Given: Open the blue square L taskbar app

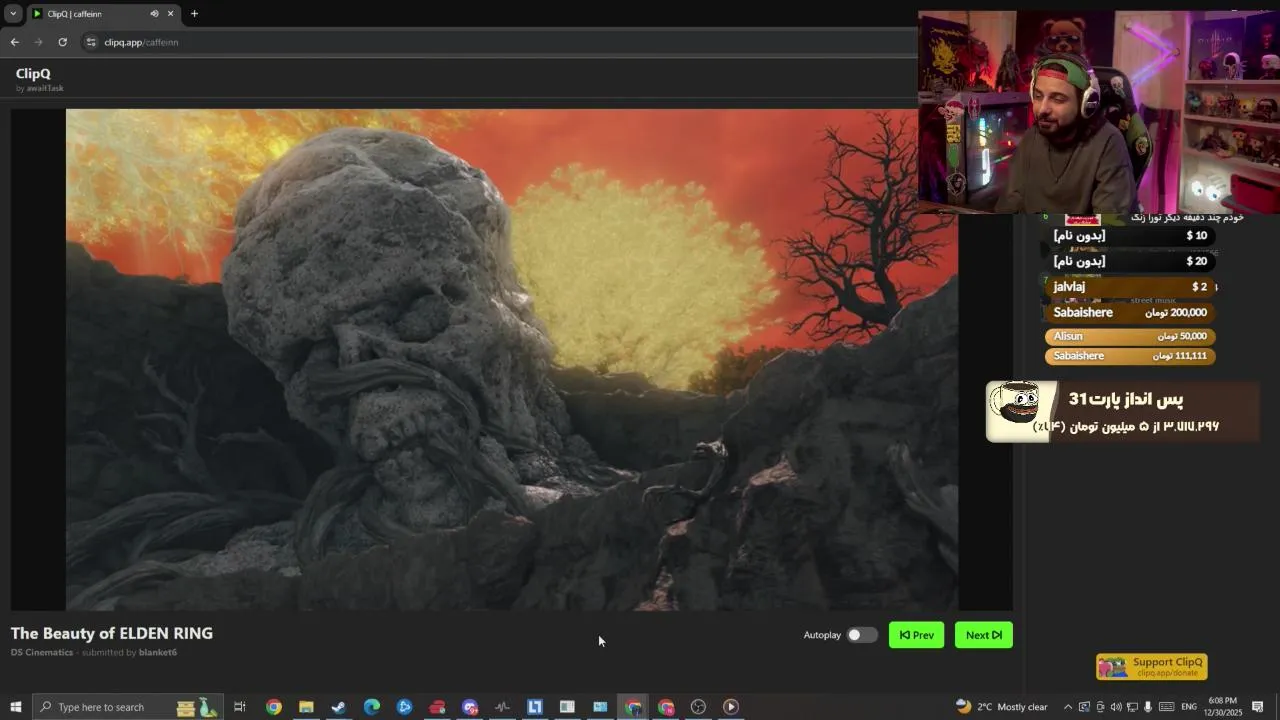Looking at the screenshot, I should pos(535,707).
